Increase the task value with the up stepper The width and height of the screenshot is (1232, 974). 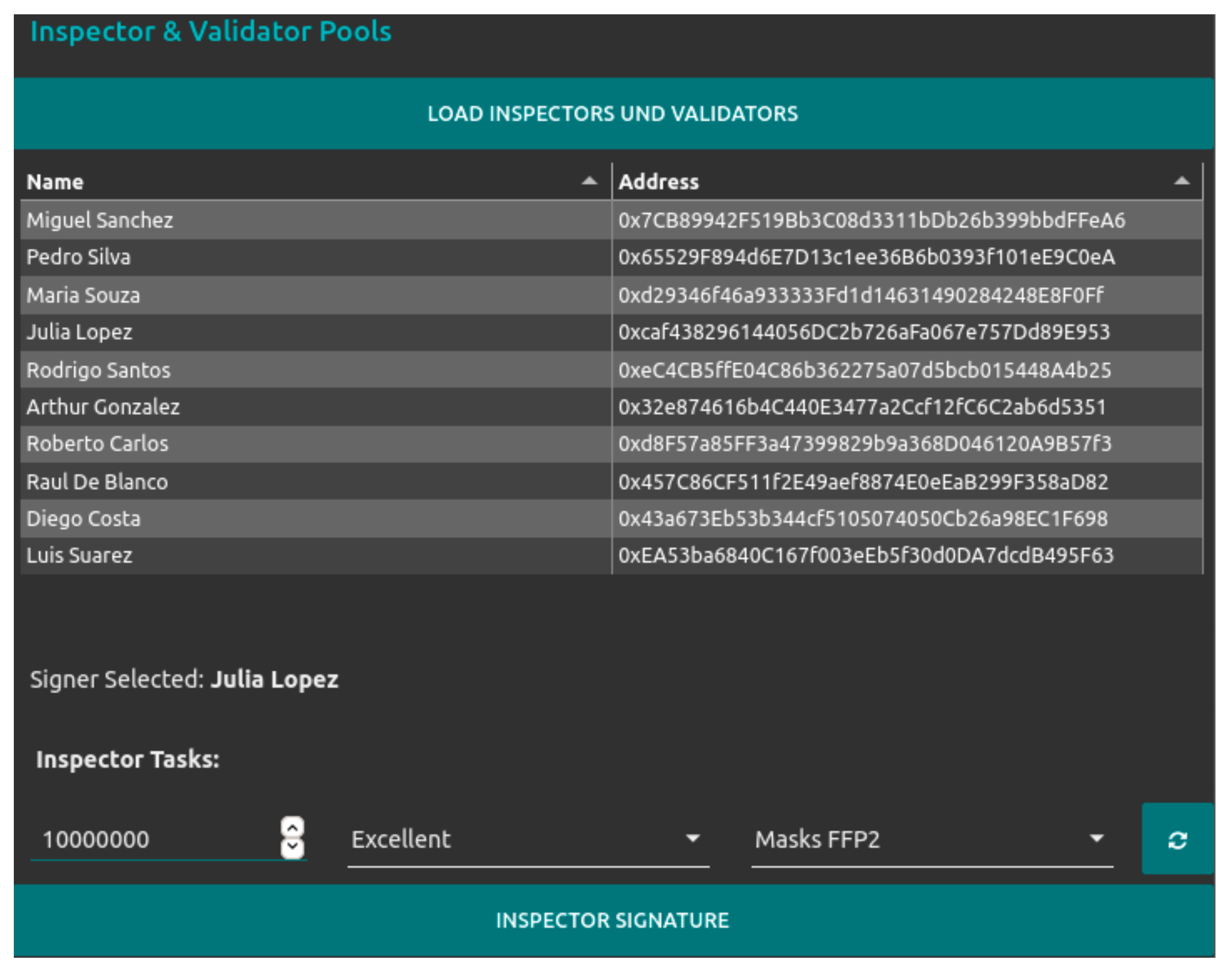tap(293, 827)
